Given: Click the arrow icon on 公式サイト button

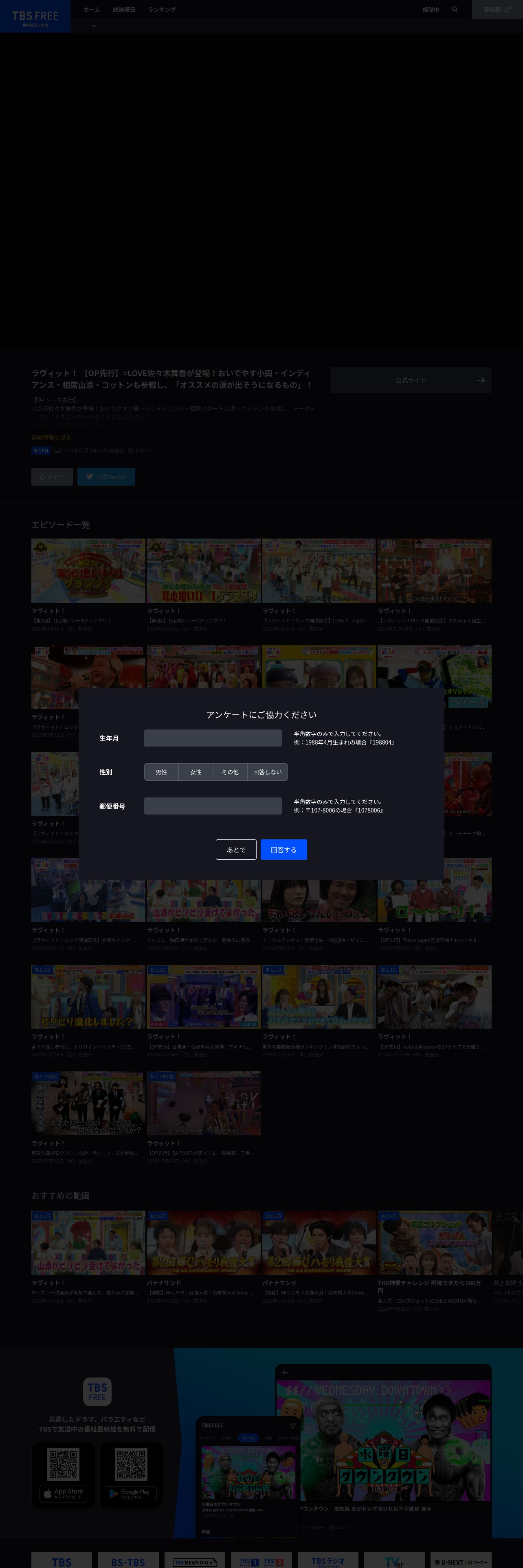Looking at the screenshot, I should tap(480, 380).
